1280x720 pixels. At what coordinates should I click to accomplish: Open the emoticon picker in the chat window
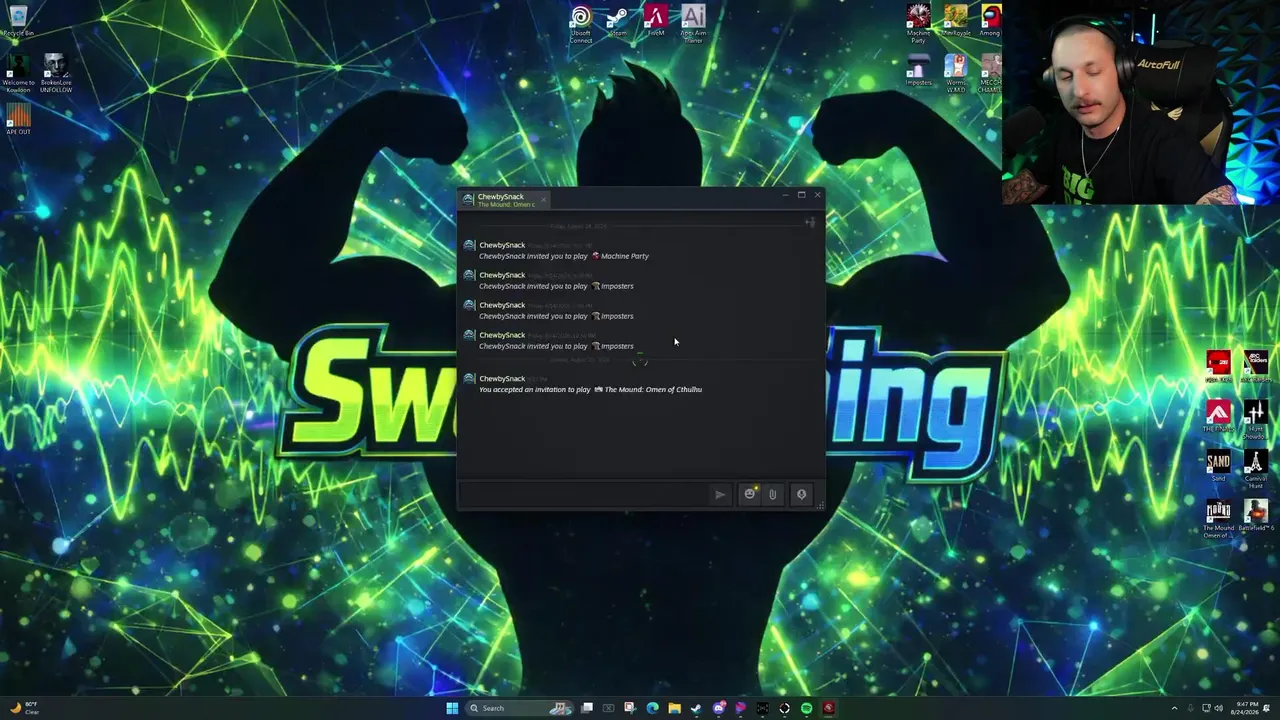[749, 494]
